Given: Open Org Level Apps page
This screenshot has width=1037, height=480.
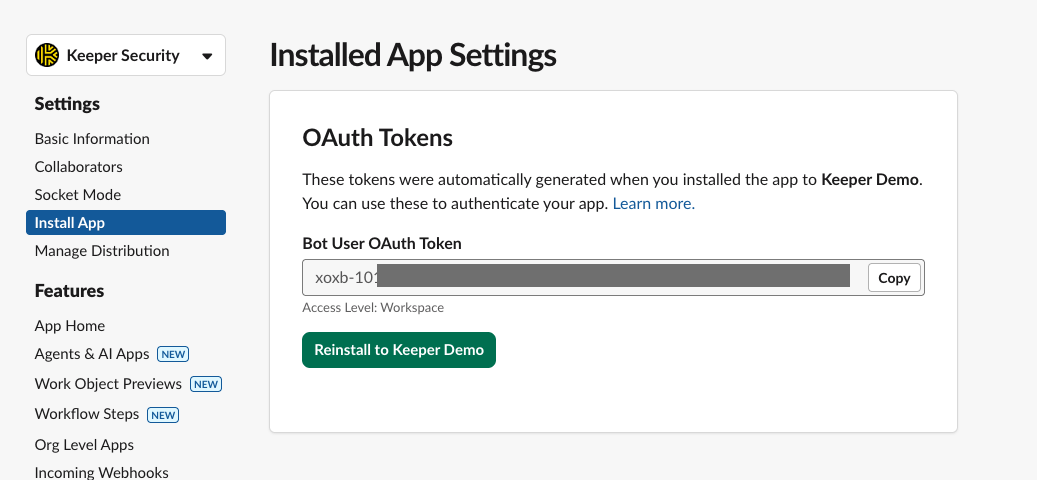Looking at the screenshot, I should (84, 445).
